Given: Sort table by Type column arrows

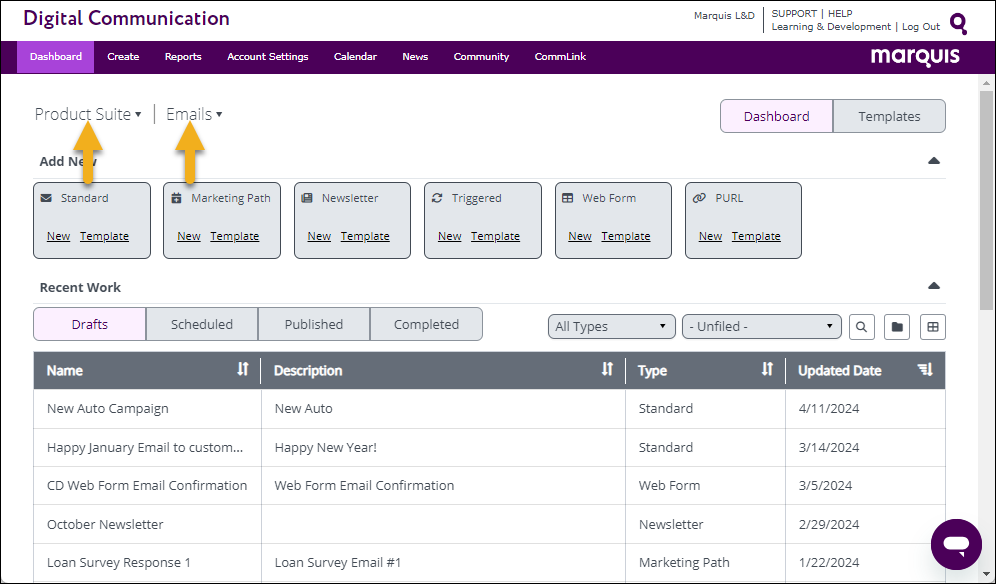Looking at the screenshot, I should coord(767,370).
